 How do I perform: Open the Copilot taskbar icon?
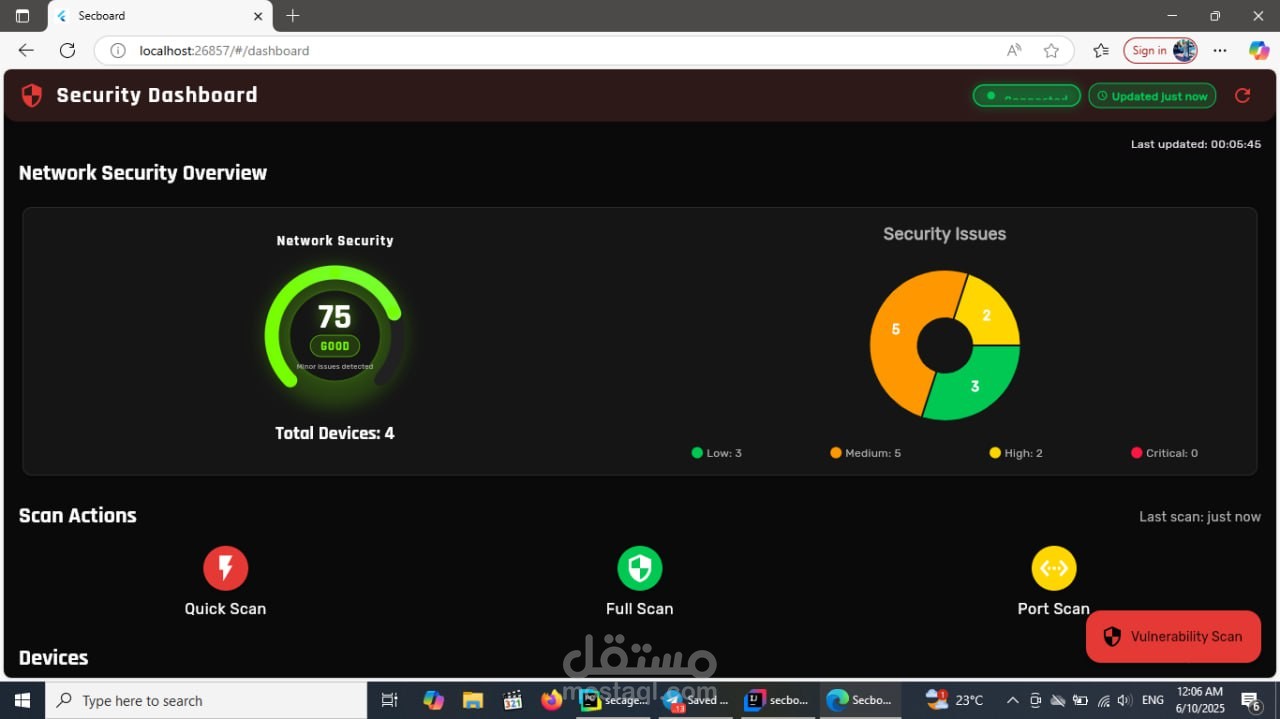[x=433, y=700]
